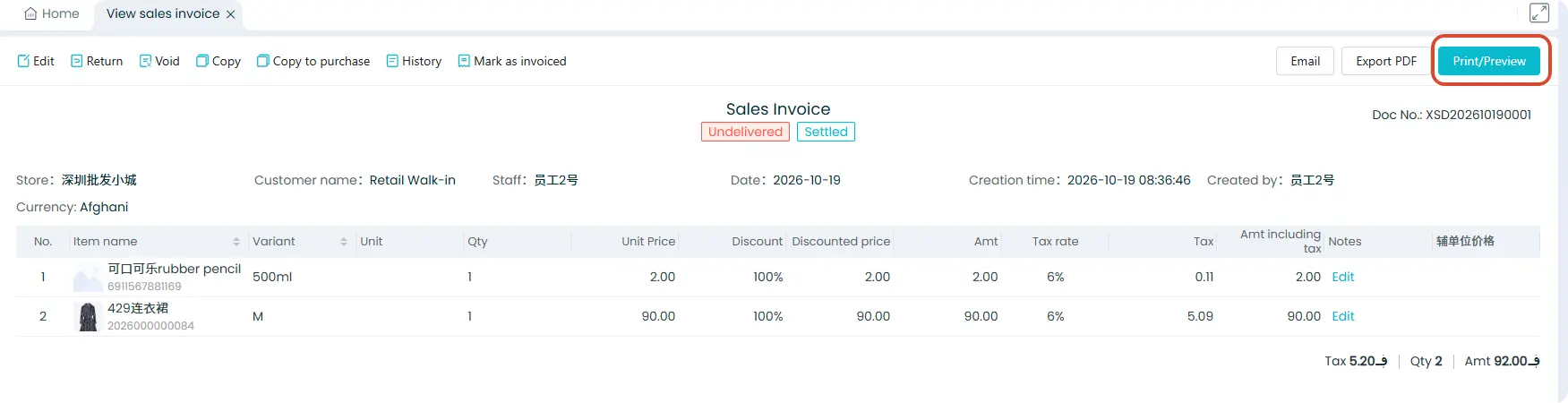Click the item name 429连衣裙
1568x403 pixels.
(x=138, y=308)
